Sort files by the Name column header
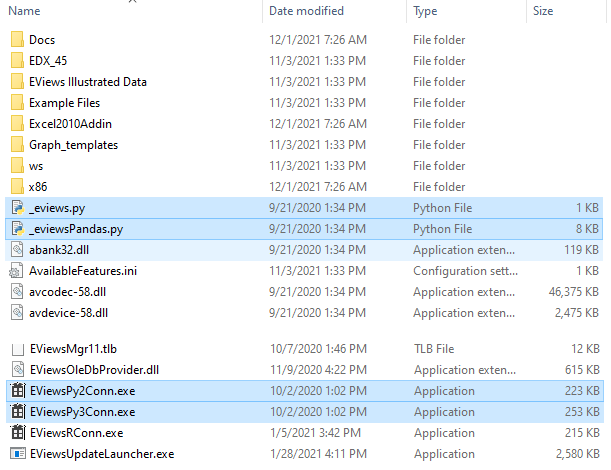 click(x=24, y=11)
